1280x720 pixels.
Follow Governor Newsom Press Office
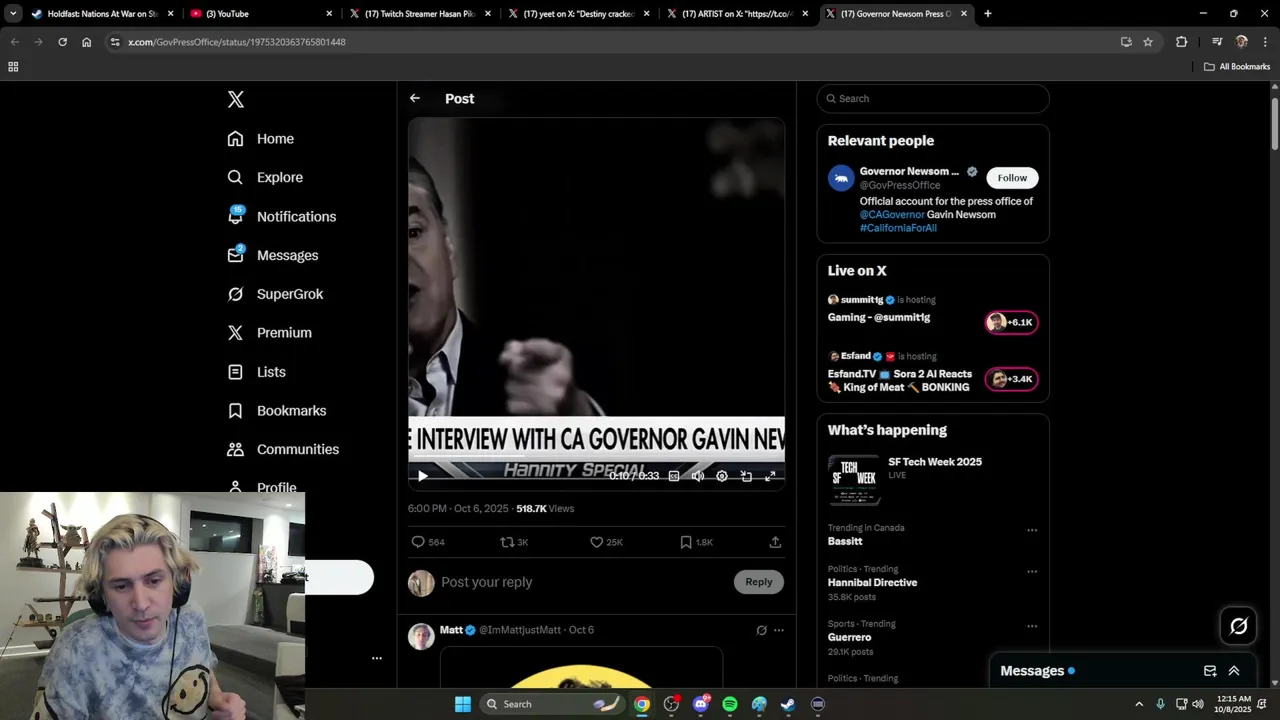(x=1012, y=178)
